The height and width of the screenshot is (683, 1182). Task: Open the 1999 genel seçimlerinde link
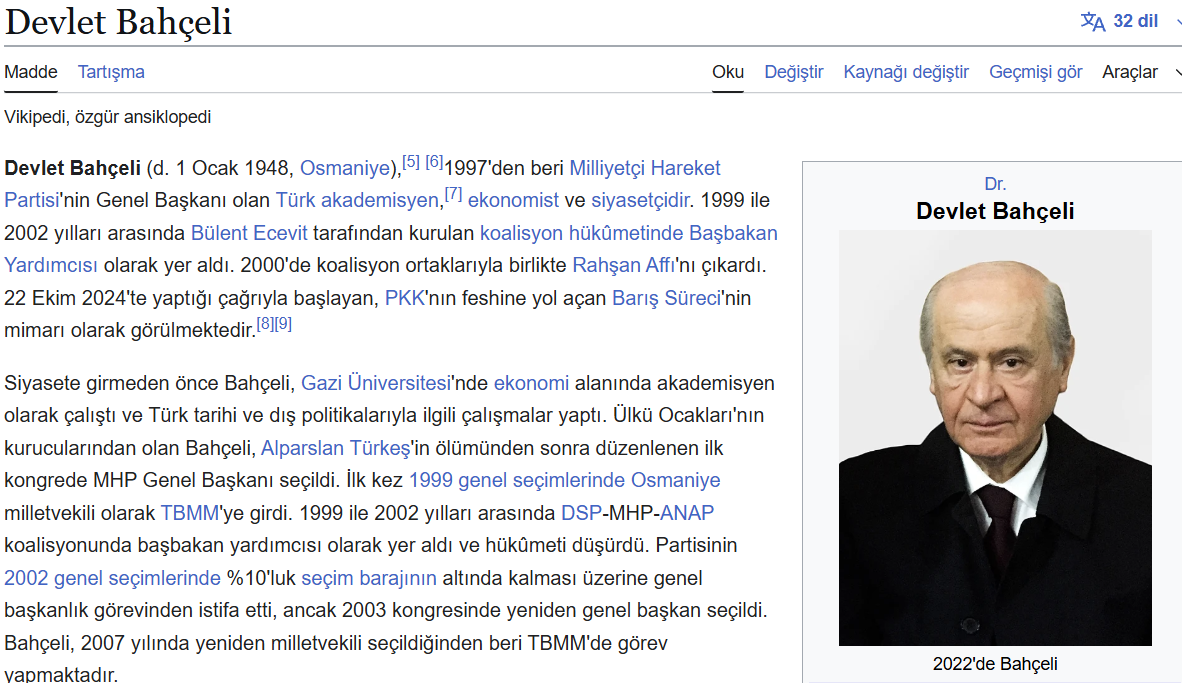coord(517,480)
